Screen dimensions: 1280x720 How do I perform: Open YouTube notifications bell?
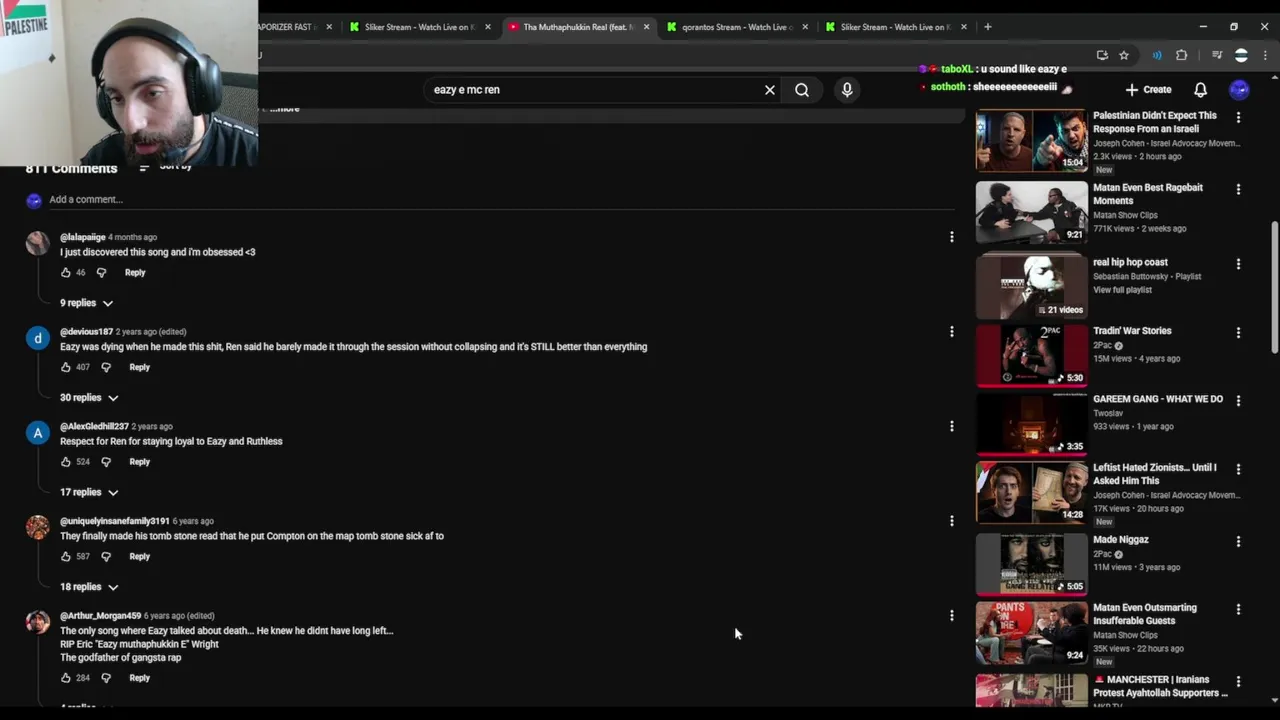[1200, 90]
